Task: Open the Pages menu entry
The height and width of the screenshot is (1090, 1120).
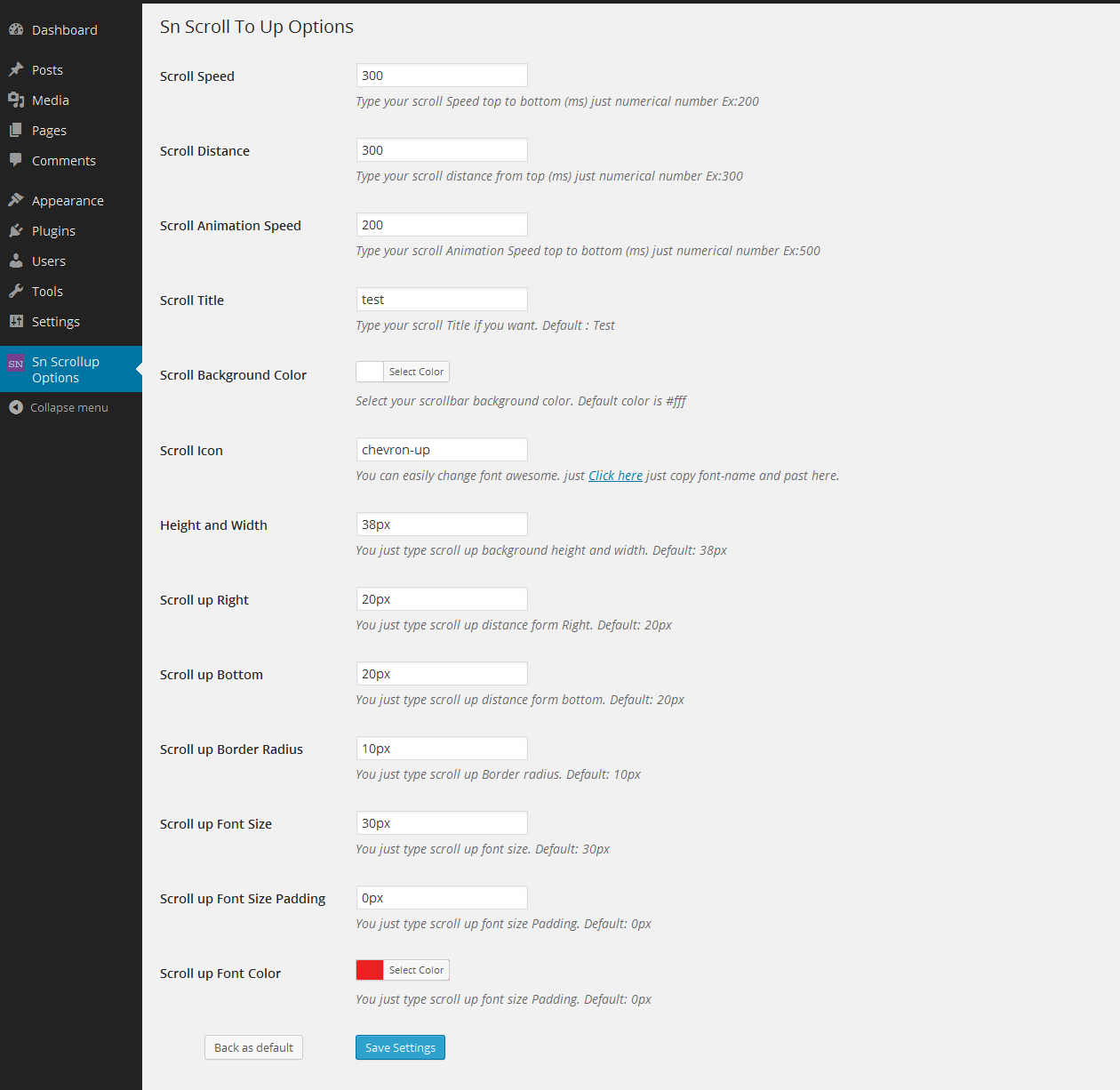Action: point(71,130)
